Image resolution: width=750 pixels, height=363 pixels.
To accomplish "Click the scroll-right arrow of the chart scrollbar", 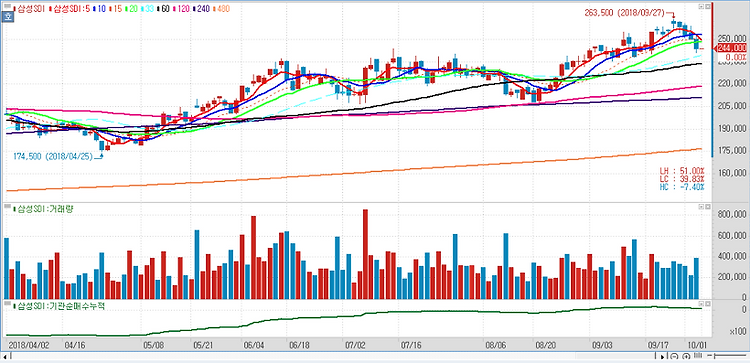I will click(662, 357).
